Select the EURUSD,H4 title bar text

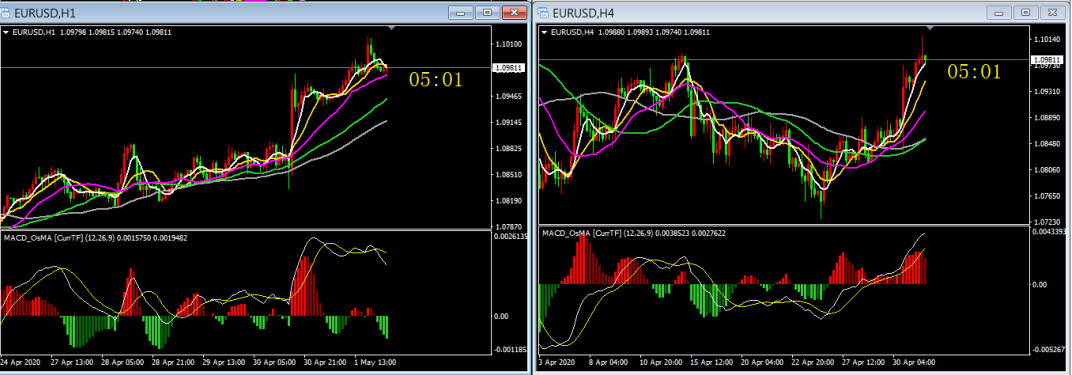pos(583,13)
